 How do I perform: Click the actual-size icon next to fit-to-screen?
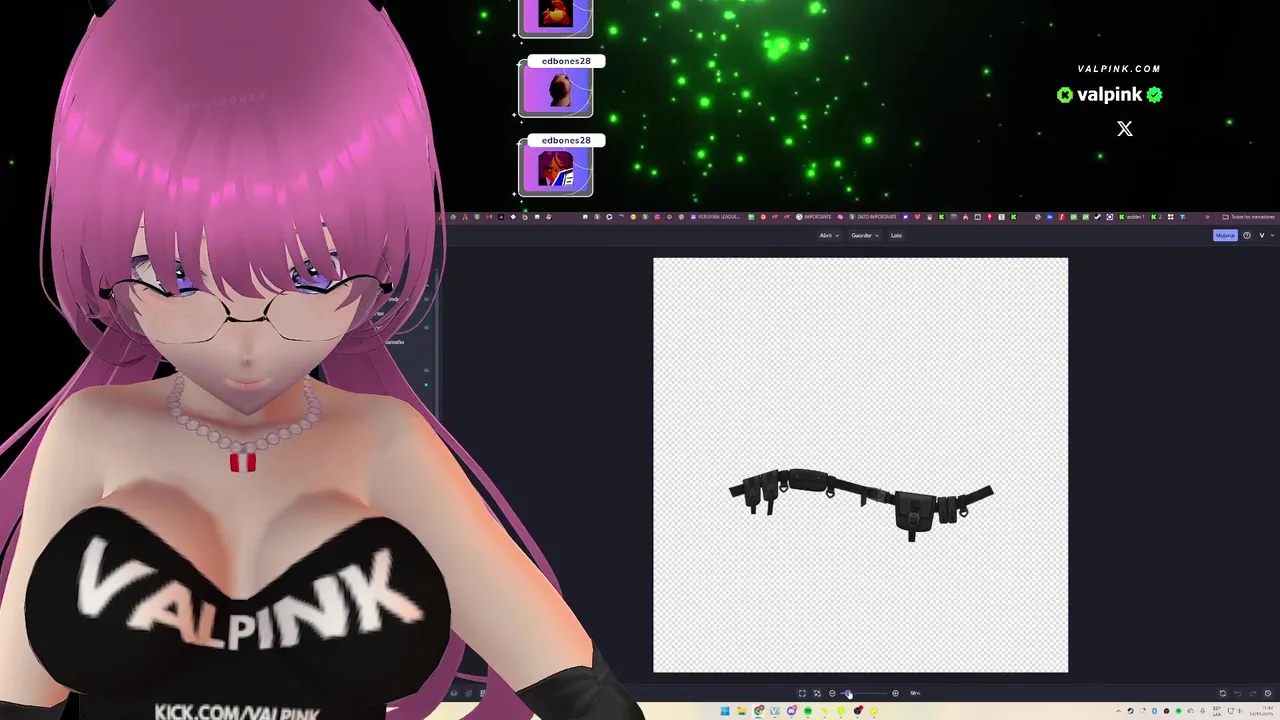click(817, 693)
